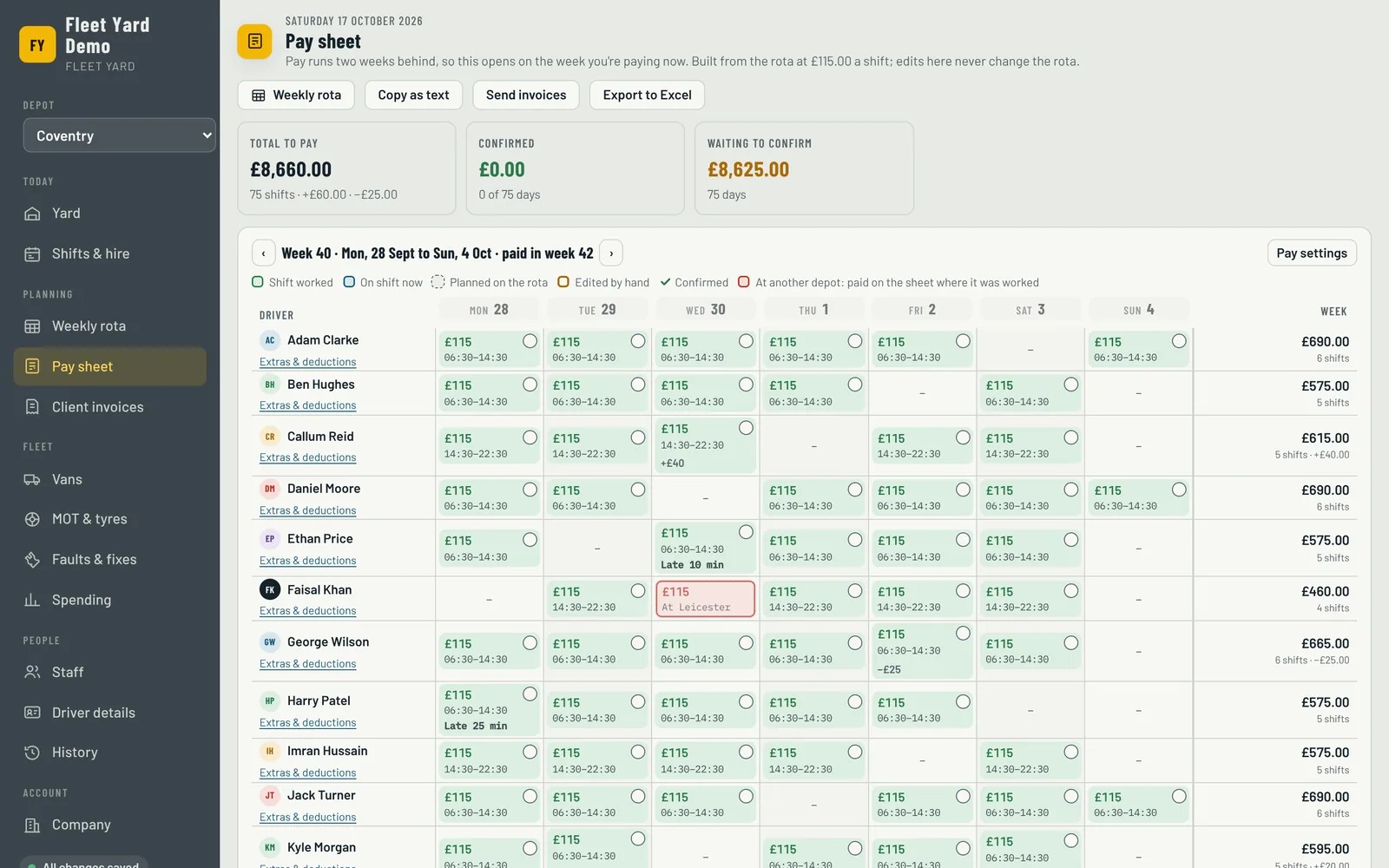Image resolution: width=1389 pixels, height=868 pixels.
Task: Click Faisal Khan's red At Leicester cell
Action: click(705, 599)
